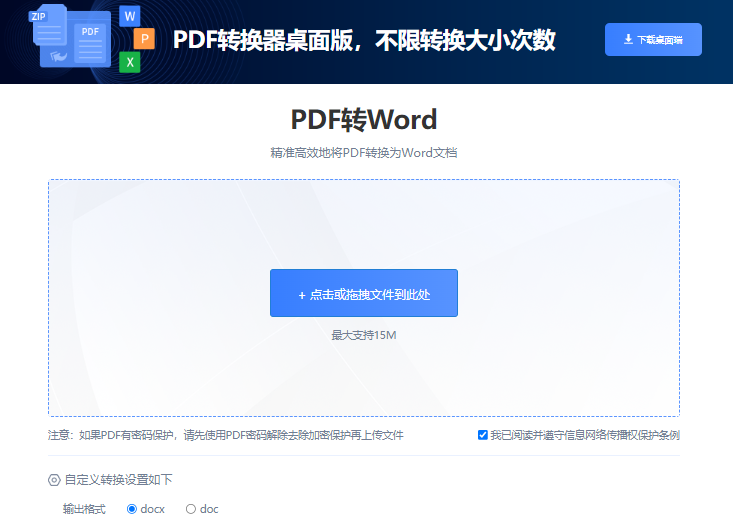Screen dimensions: 733x520
Task: Click the blue Word 'W' icon
Action: coord(129,16)
